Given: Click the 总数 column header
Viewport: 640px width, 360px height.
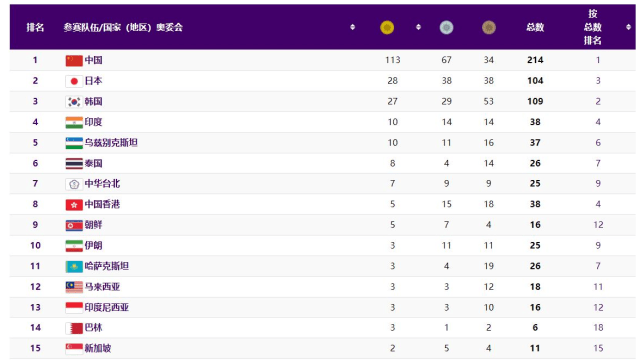Looking at the screenshot, I should point(535,27).
